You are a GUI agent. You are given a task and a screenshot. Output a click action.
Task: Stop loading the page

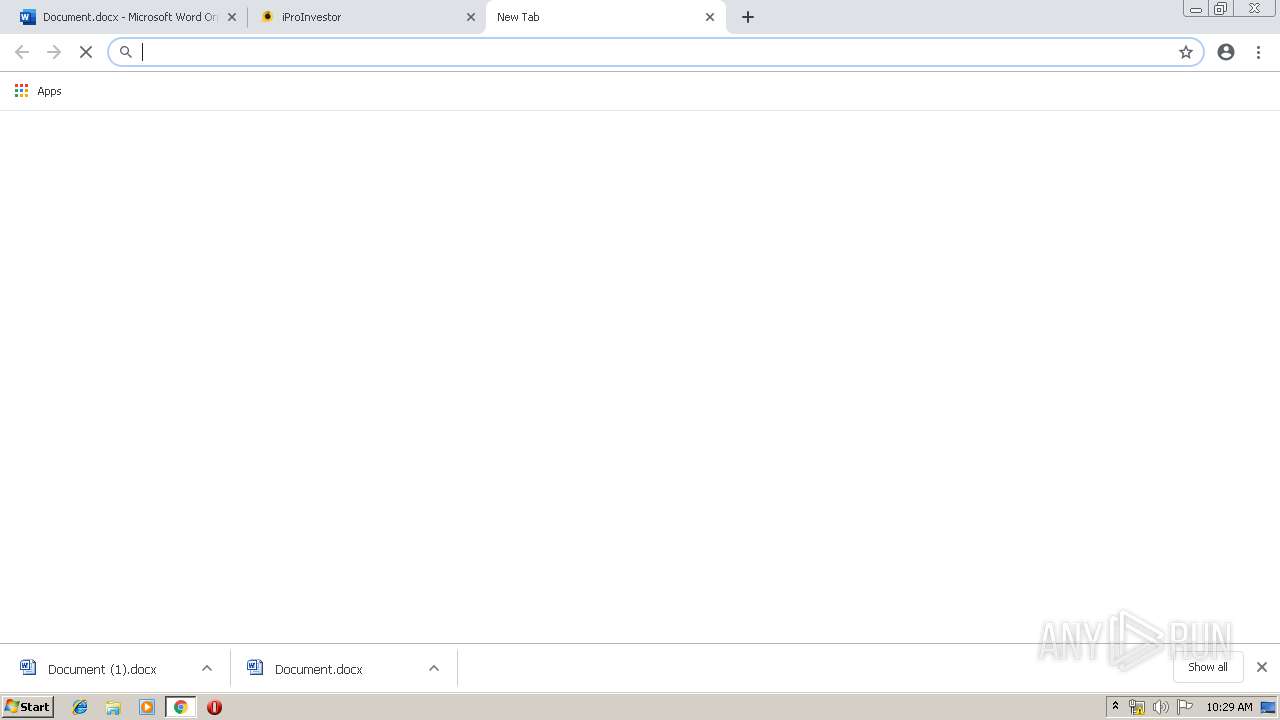(x=86, y=52)
